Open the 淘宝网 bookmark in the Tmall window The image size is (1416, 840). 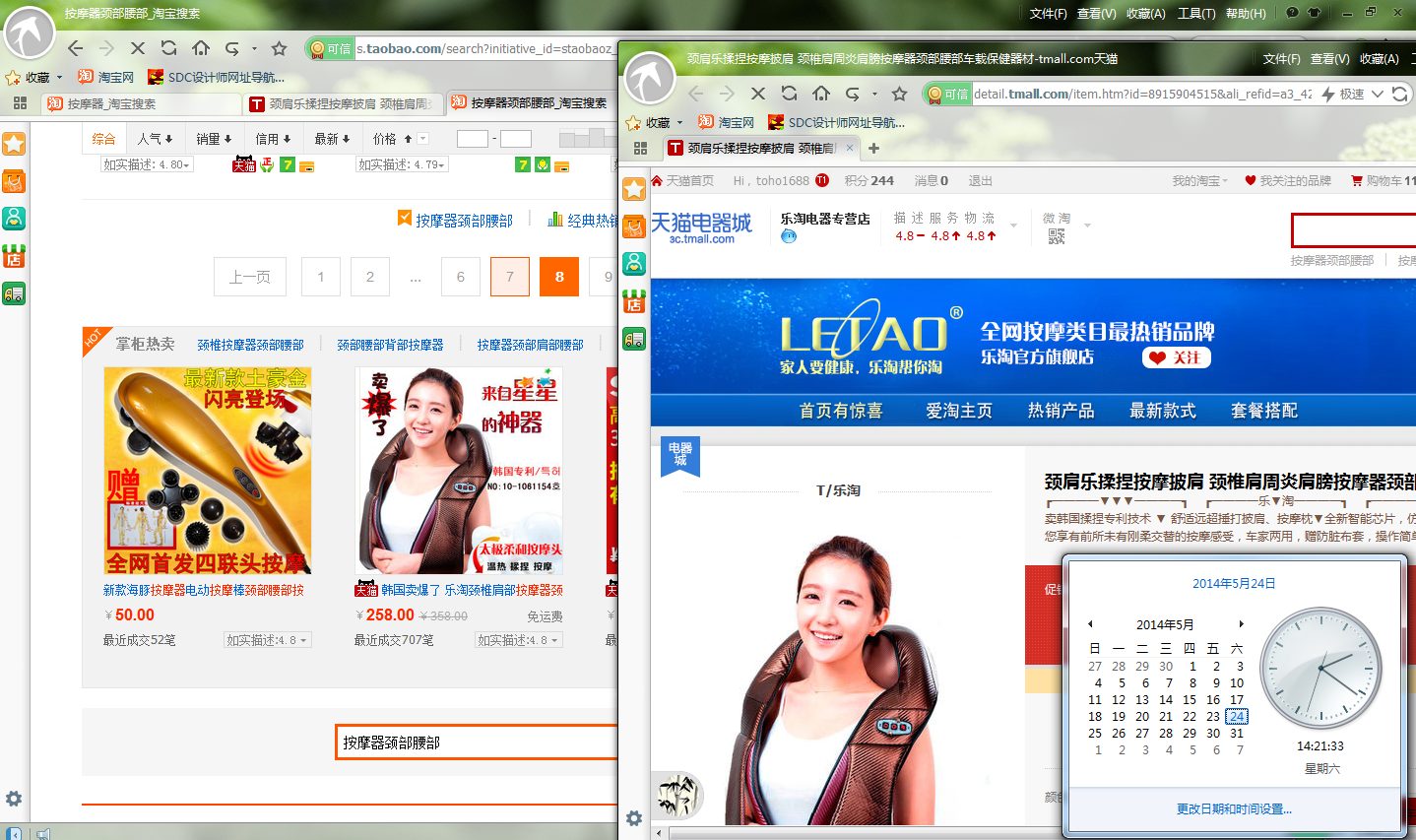726,123
